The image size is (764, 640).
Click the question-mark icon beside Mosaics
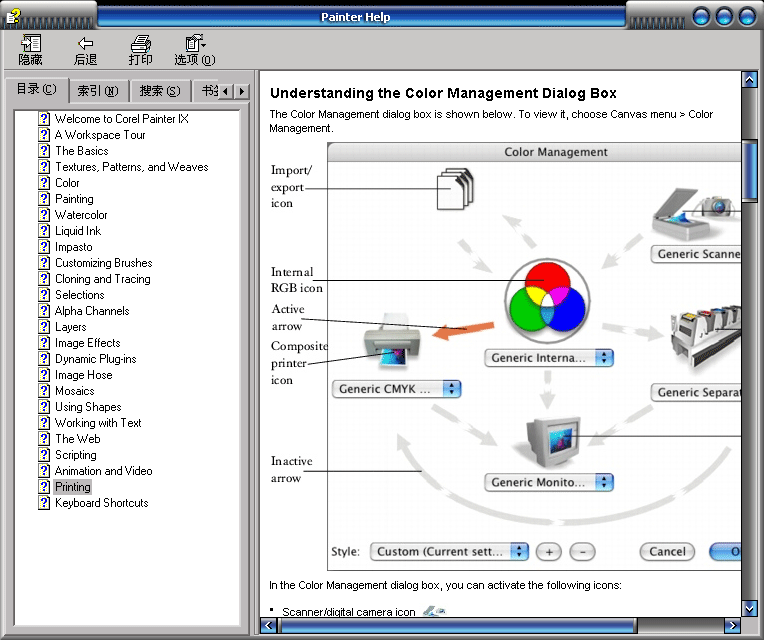[44, 391]
